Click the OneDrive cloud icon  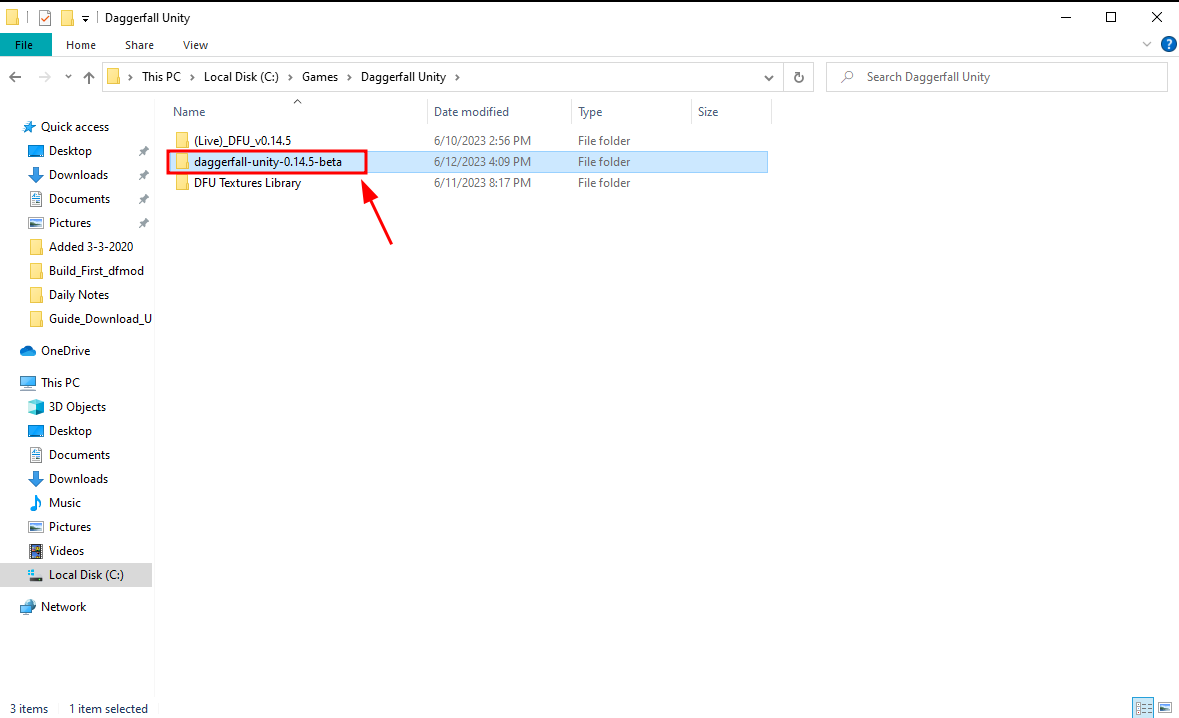click(28, 351)
